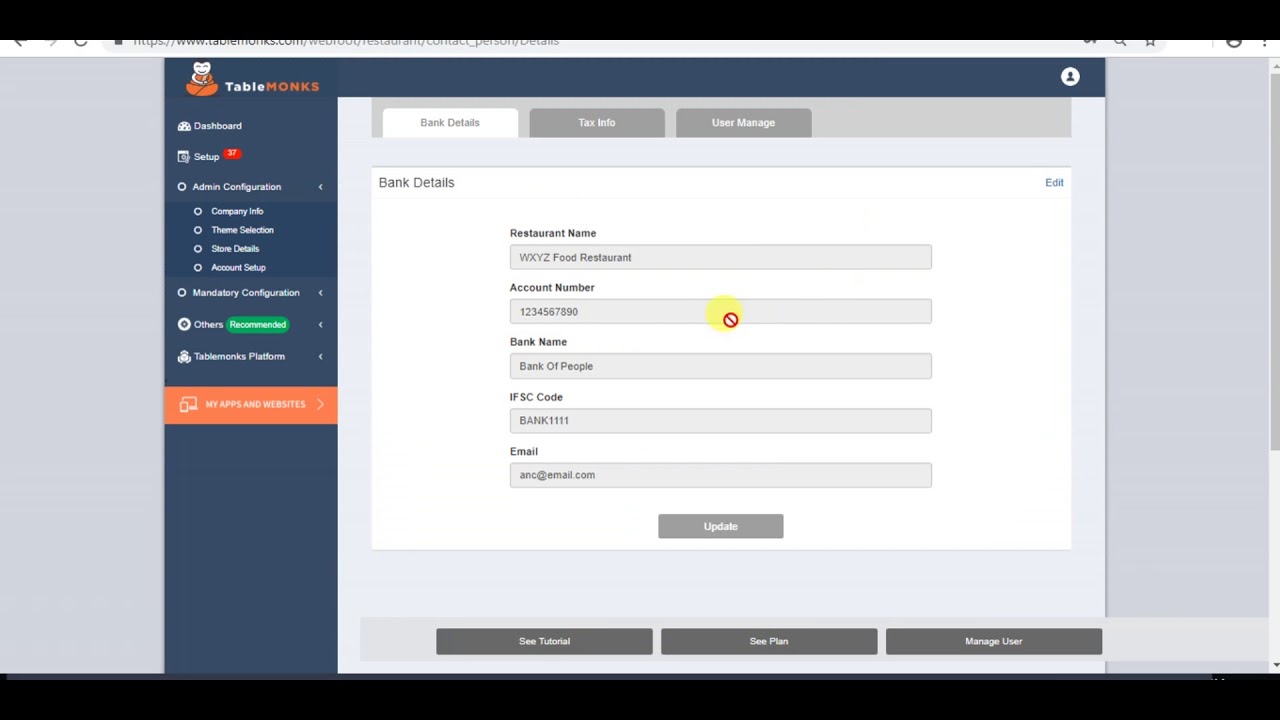Image resolution: width=1280 pixels, height=720 pixels.
Task: Click the Email input field
Action: (720, 475)
